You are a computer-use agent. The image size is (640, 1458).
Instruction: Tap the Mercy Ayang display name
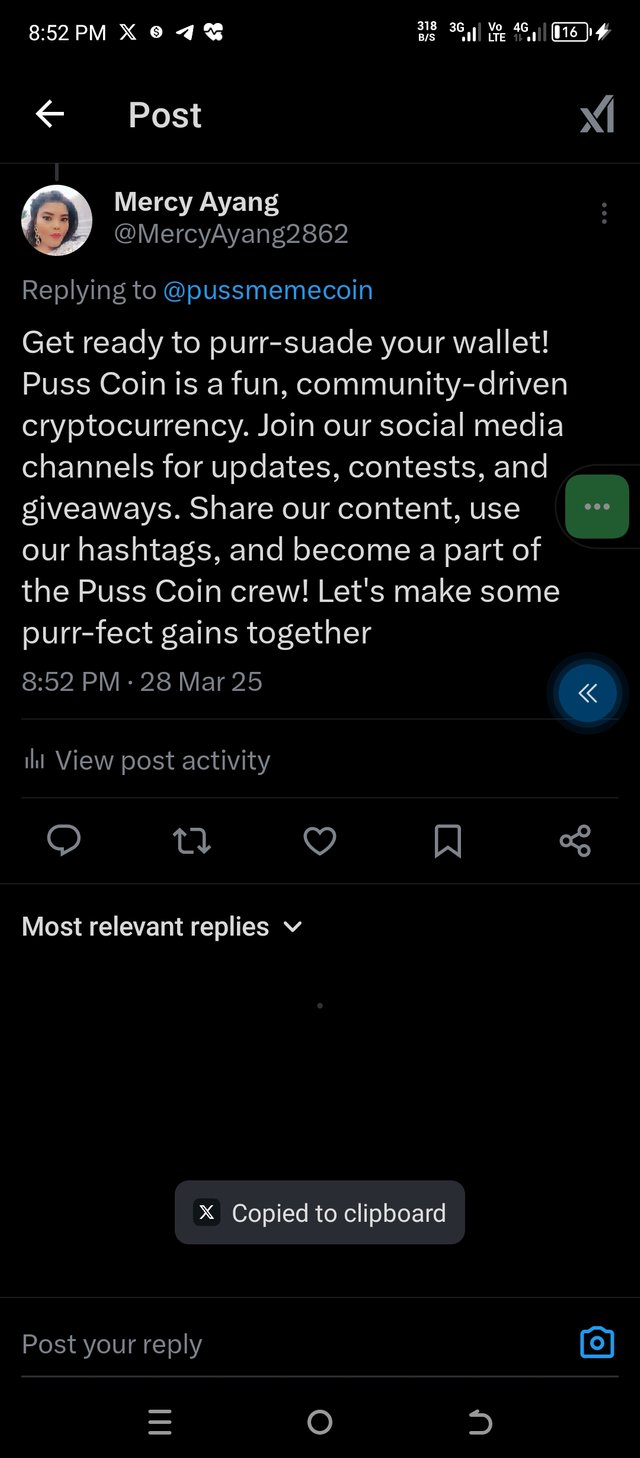click(196, 202)
